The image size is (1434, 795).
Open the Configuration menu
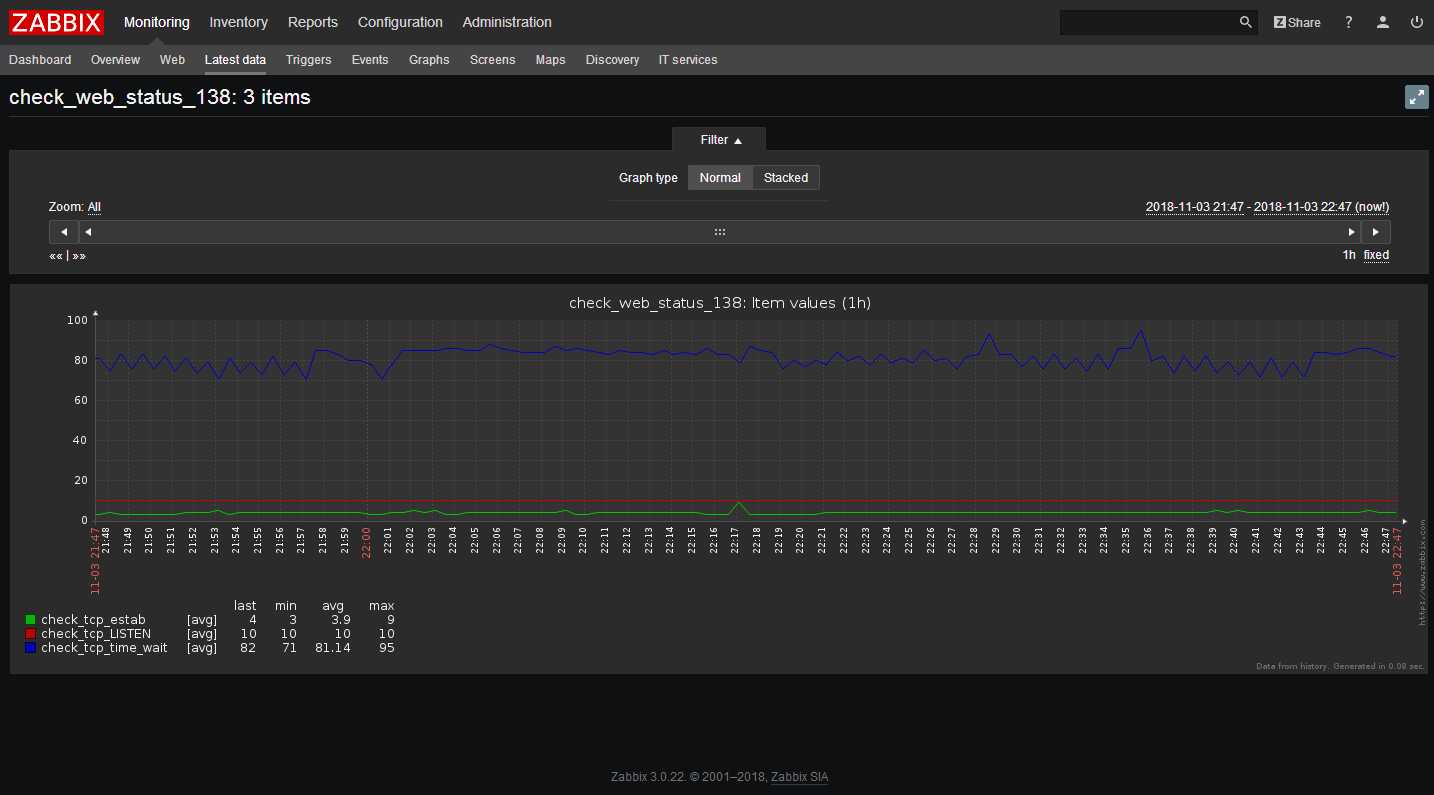click(x=400, y=22)
